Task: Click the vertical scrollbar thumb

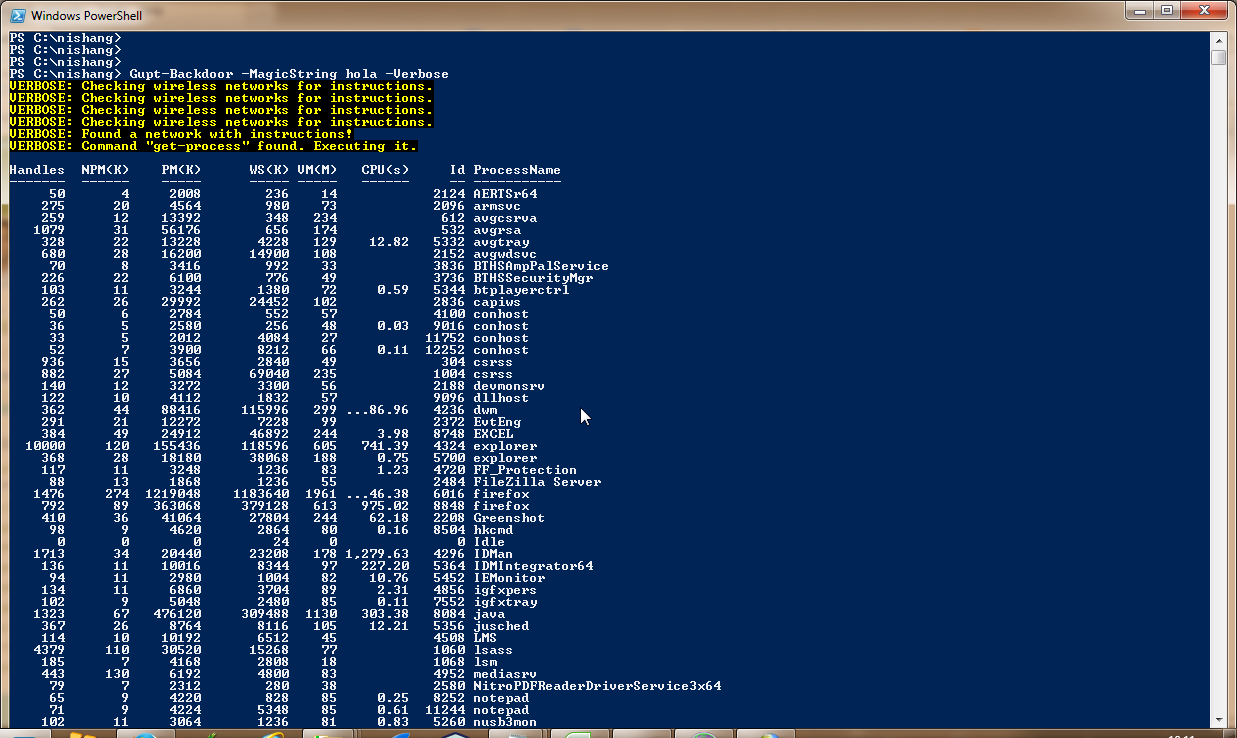Action: pyautogui.click(x=1218, y=57)
